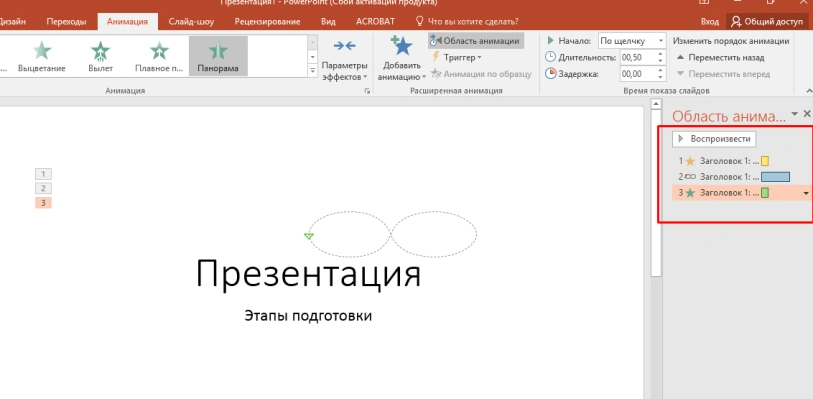Click Добавить анимацию star button

(x=401, y=59)
